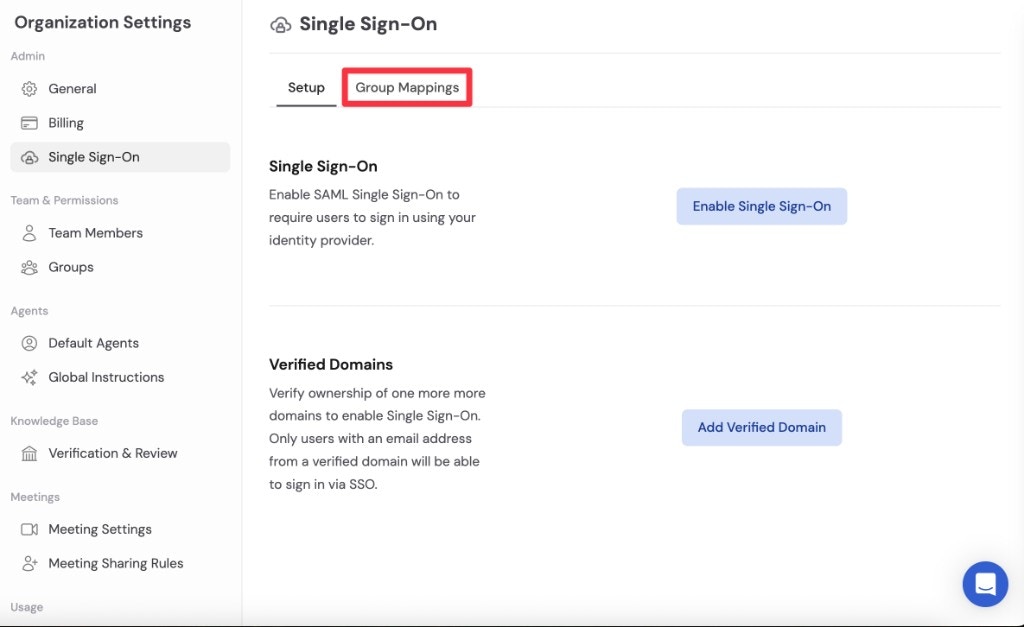This screenshot has height=627, width=1024.
Task: Click the cloud icon beside the page title
Action: 280,24
